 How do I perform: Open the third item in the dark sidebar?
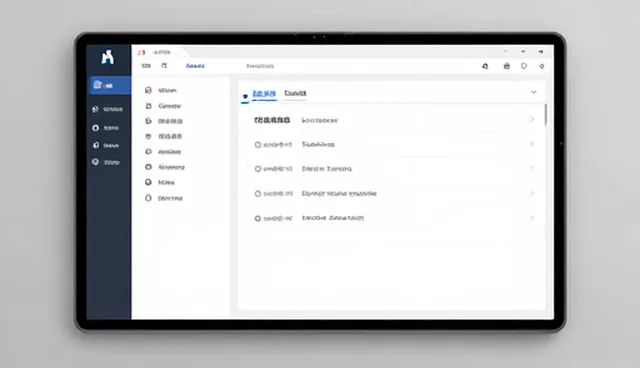point(105,128)
